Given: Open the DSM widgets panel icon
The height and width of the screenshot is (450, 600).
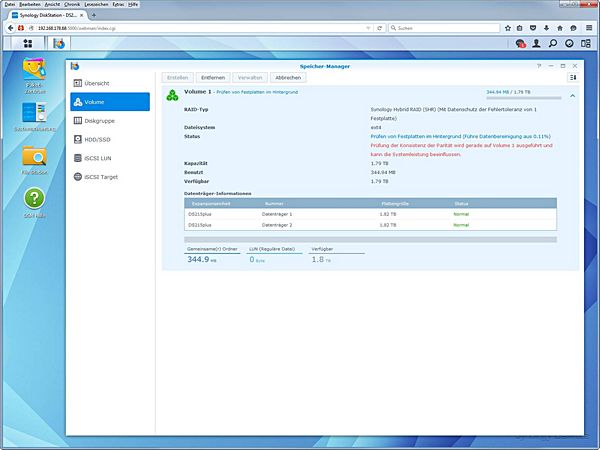Looking at the screenshot, I should pyautogui.click(x=569, y=44).
